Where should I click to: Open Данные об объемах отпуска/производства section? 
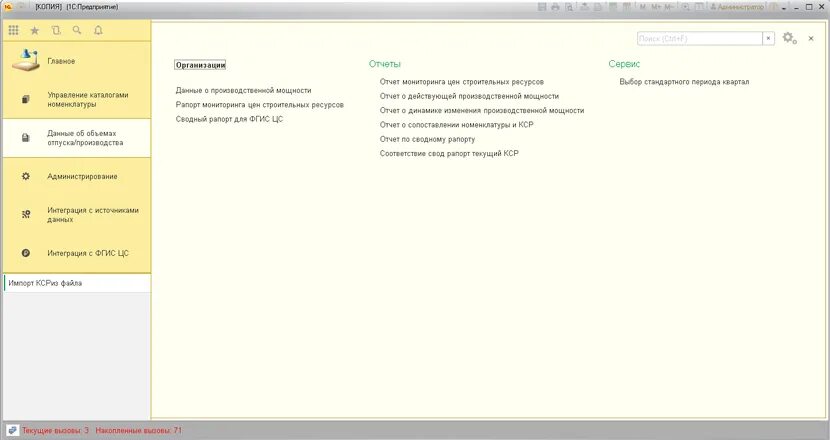coord(77,138)
